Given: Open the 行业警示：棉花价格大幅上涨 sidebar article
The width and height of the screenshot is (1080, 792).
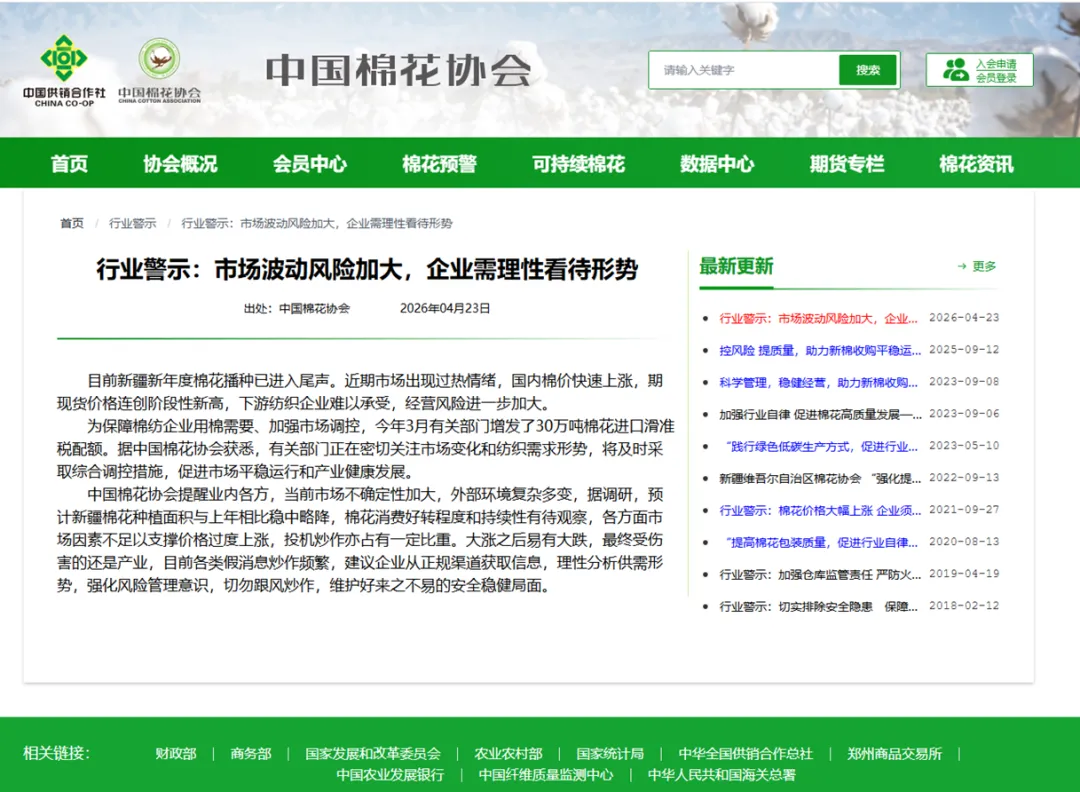Looking at the screenshot, I should point(820,510).
